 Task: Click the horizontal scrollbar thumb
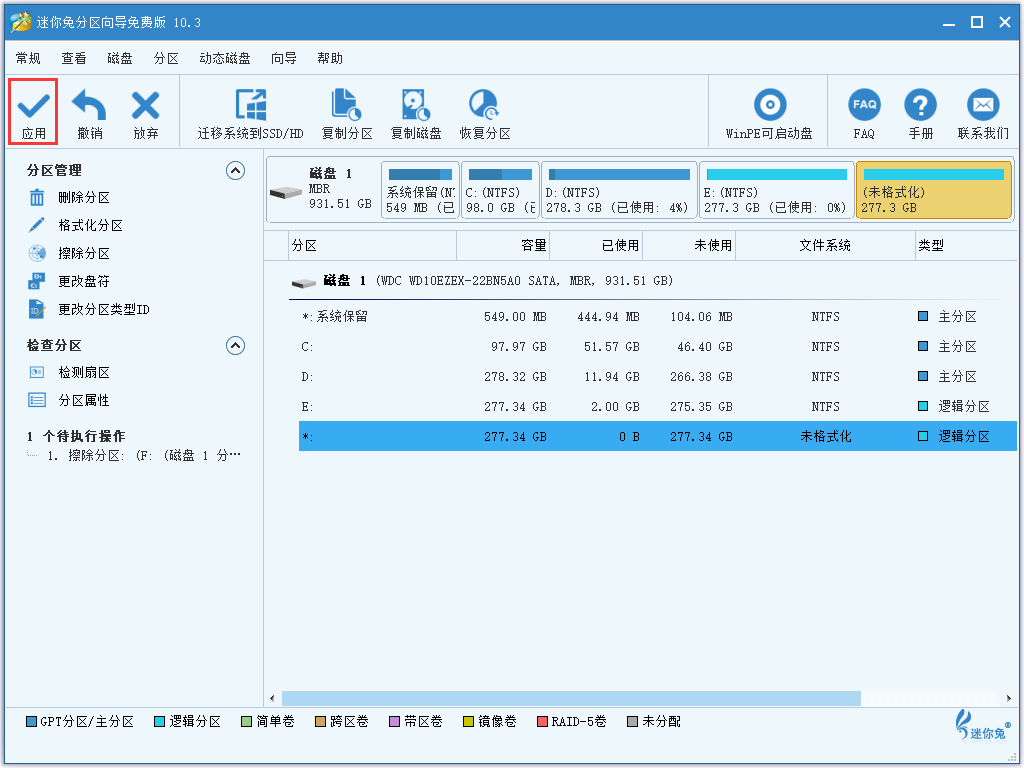(571, 698)
